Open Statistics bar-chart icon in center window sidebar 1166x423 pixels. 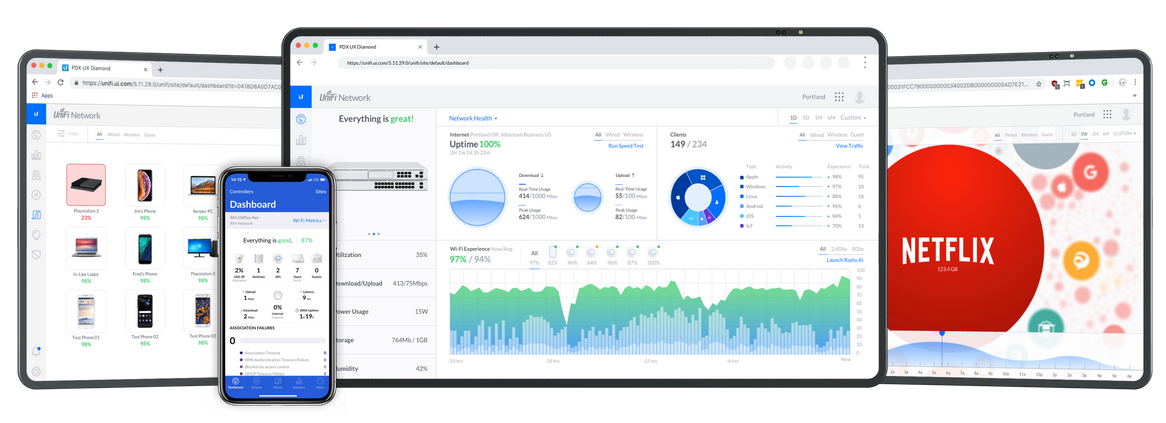tap(301, 140)
